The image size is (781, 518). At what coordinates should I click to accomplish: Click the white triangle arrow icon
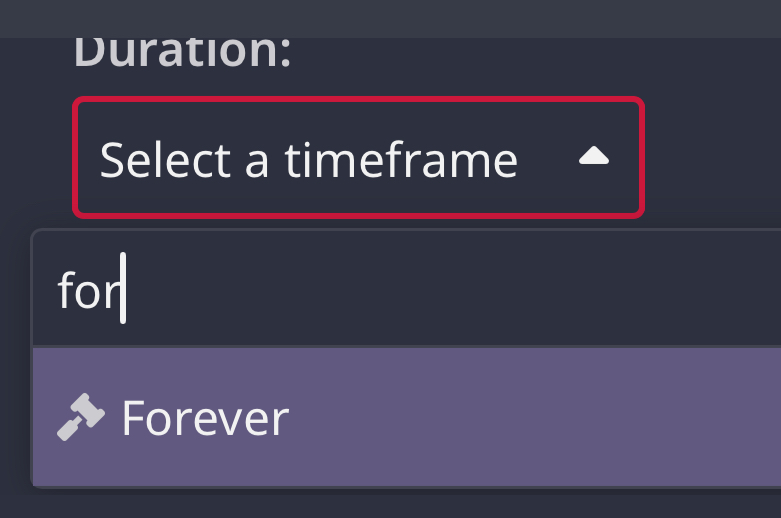594,156
